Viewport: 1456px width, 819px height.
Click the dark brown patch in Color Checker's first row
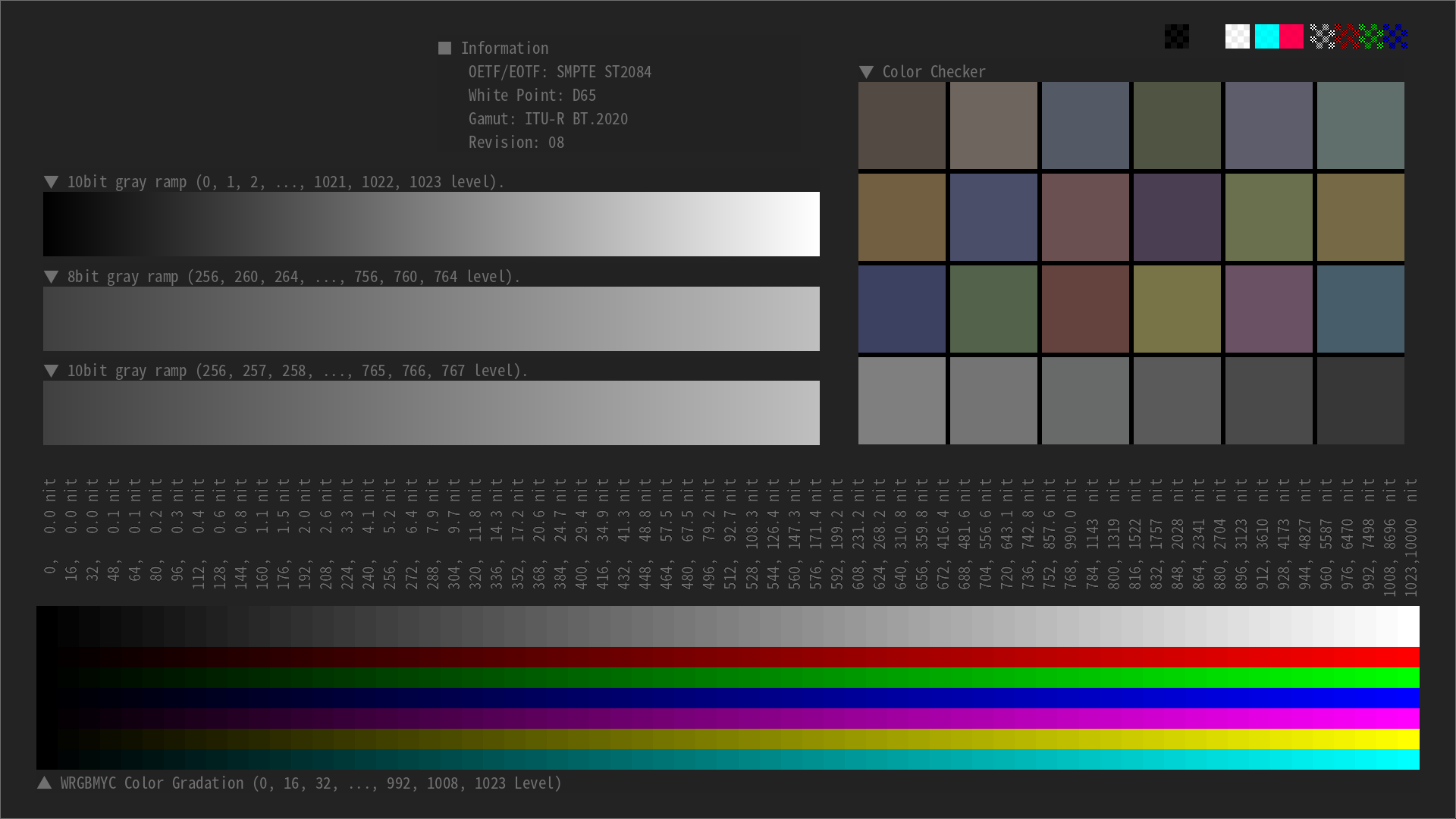[x=902, y=125]
